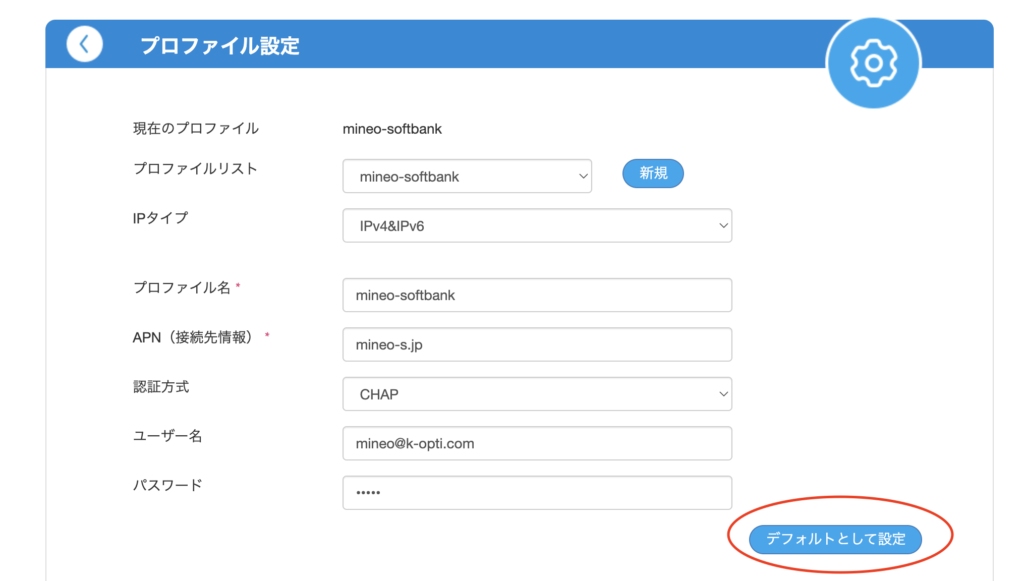1024x581 pixels.
Task: Click the プロファイルリスト label
Action: click(195, 169)
